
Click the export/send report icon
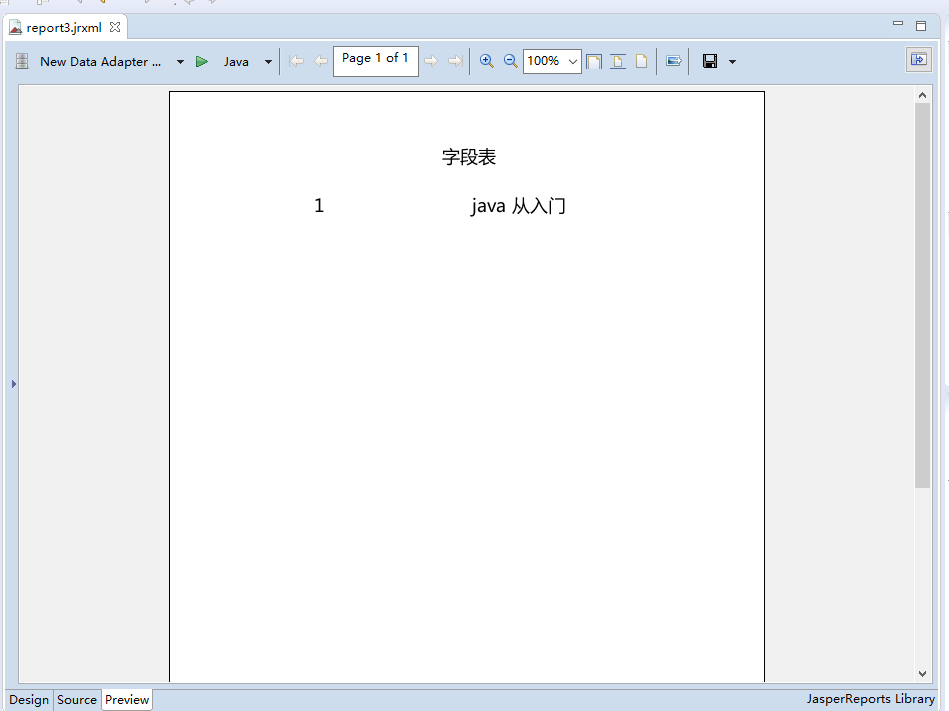pyautogui.click(x=674, y=61)
